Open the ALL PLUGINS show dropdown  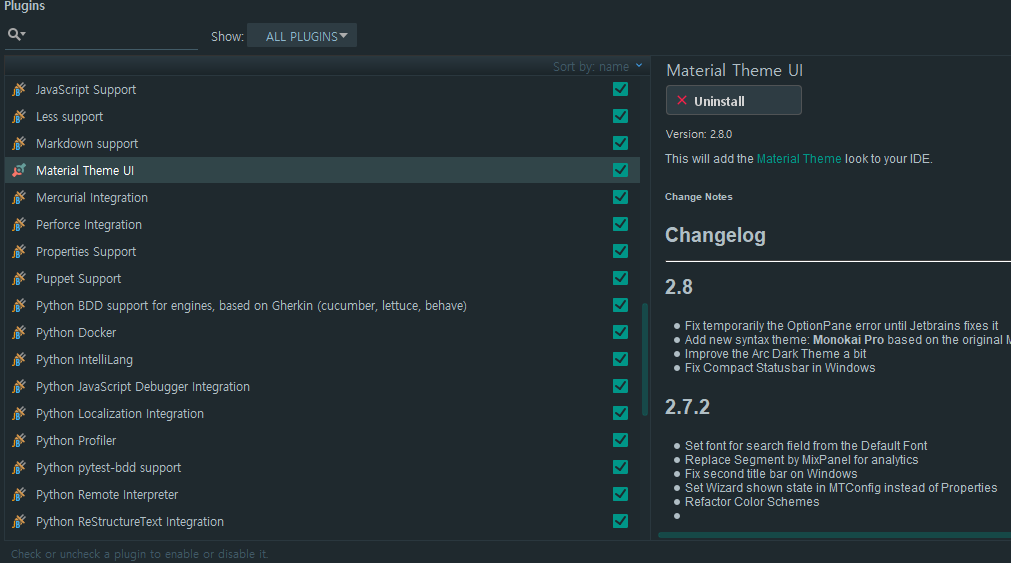tap(302, 36)
